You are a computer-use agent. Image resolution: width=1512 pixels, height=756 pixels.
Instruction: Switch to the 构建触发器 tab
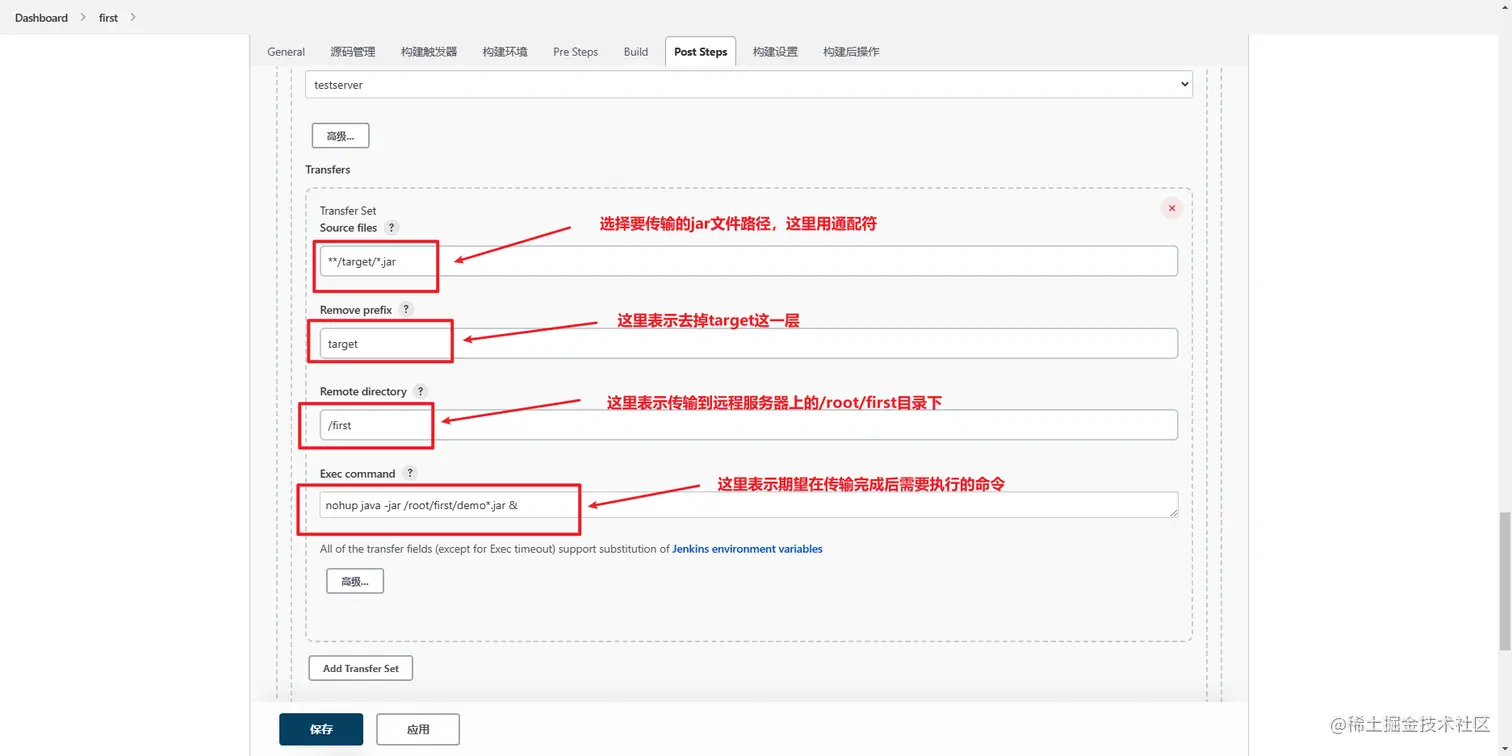click(x=429, y=52)
